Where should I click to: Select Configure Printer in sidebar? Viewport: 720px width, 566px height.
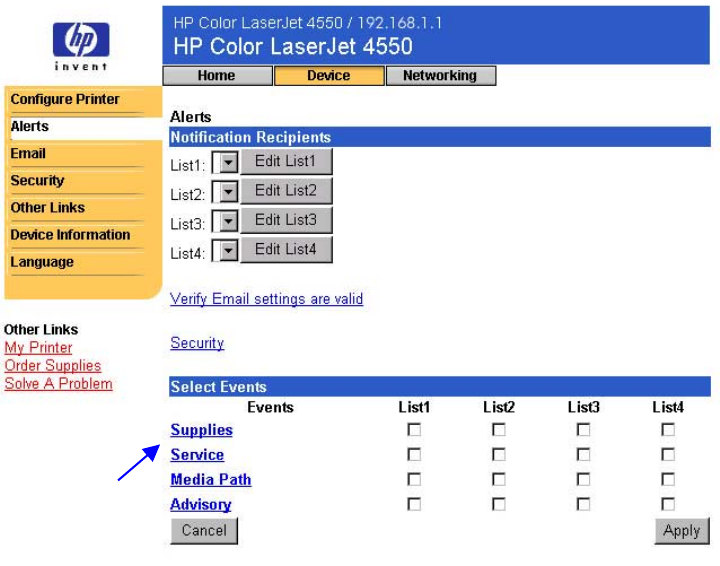[x=65, y=99]
